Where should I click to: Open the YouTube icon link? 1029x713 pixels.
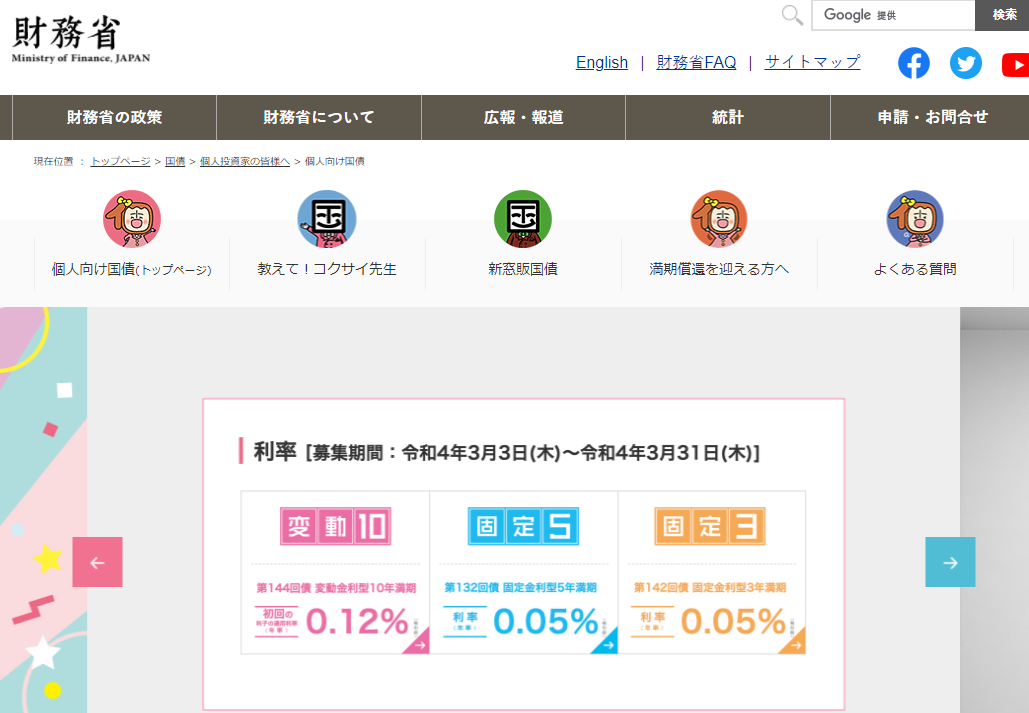click(1016, 64)
